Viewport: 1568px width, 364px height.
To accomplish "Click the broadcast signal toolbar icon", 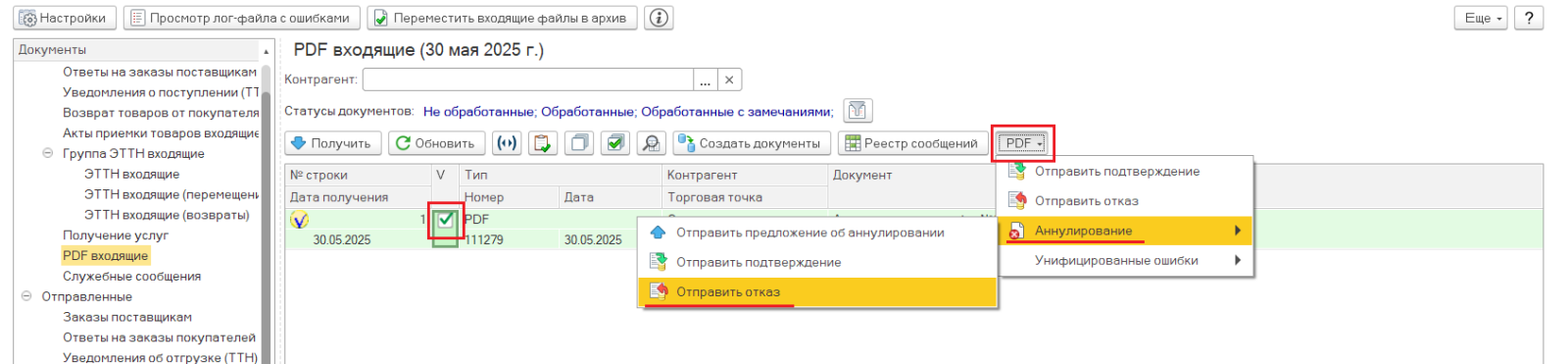I will pos(507,143).
